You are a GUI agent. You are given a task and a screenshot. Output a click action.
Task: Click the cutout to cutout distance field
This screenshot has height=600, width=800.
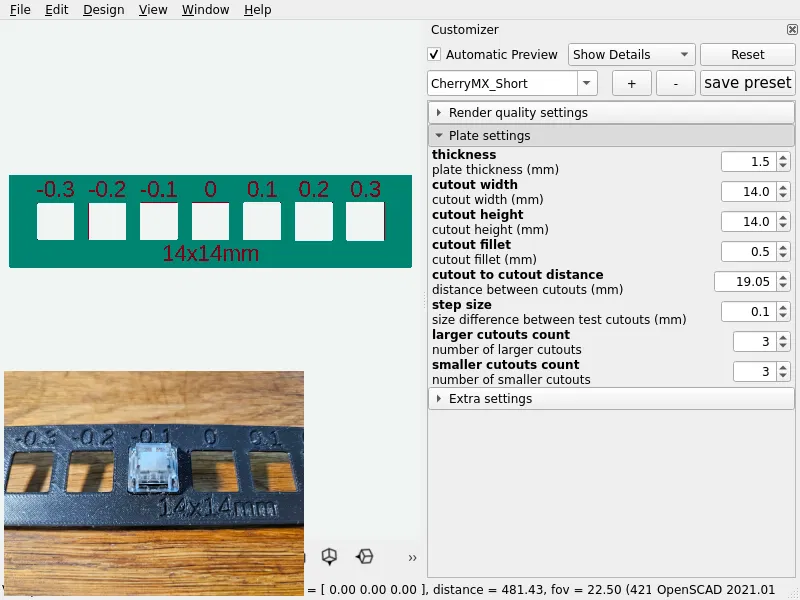coord(745,281)
